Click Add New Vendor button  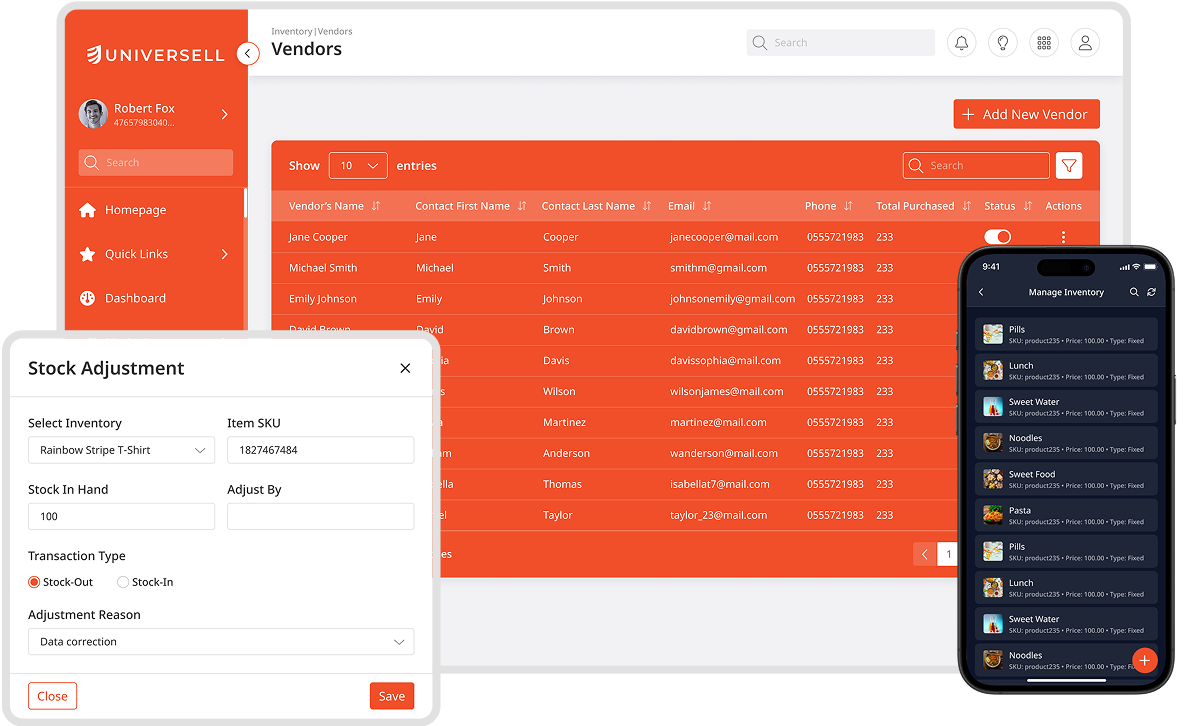pyautogui.click(x=1026, y=114)
